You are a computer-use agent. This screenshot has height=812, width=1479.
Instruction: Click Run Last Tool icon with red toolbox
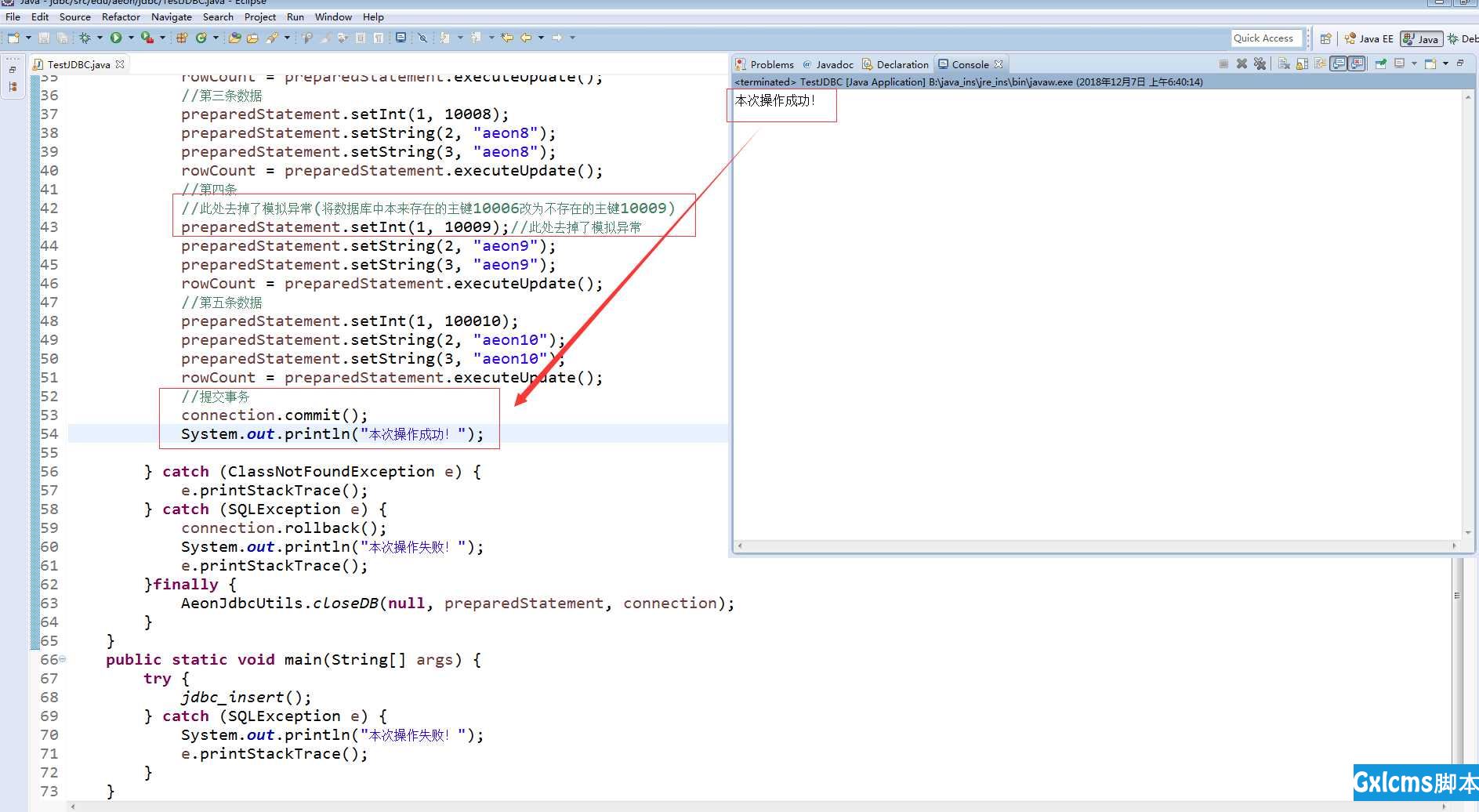[147, 38]
